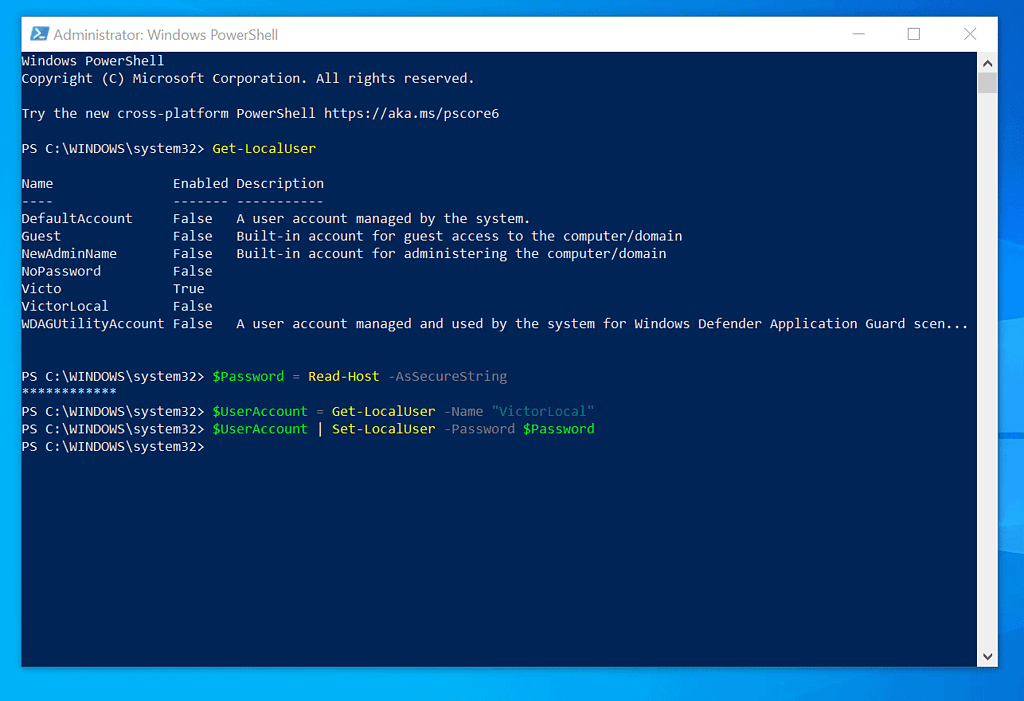Click the "Guest" user name
The height and width of the screenshot is (701, 1024).
(41, 236)
